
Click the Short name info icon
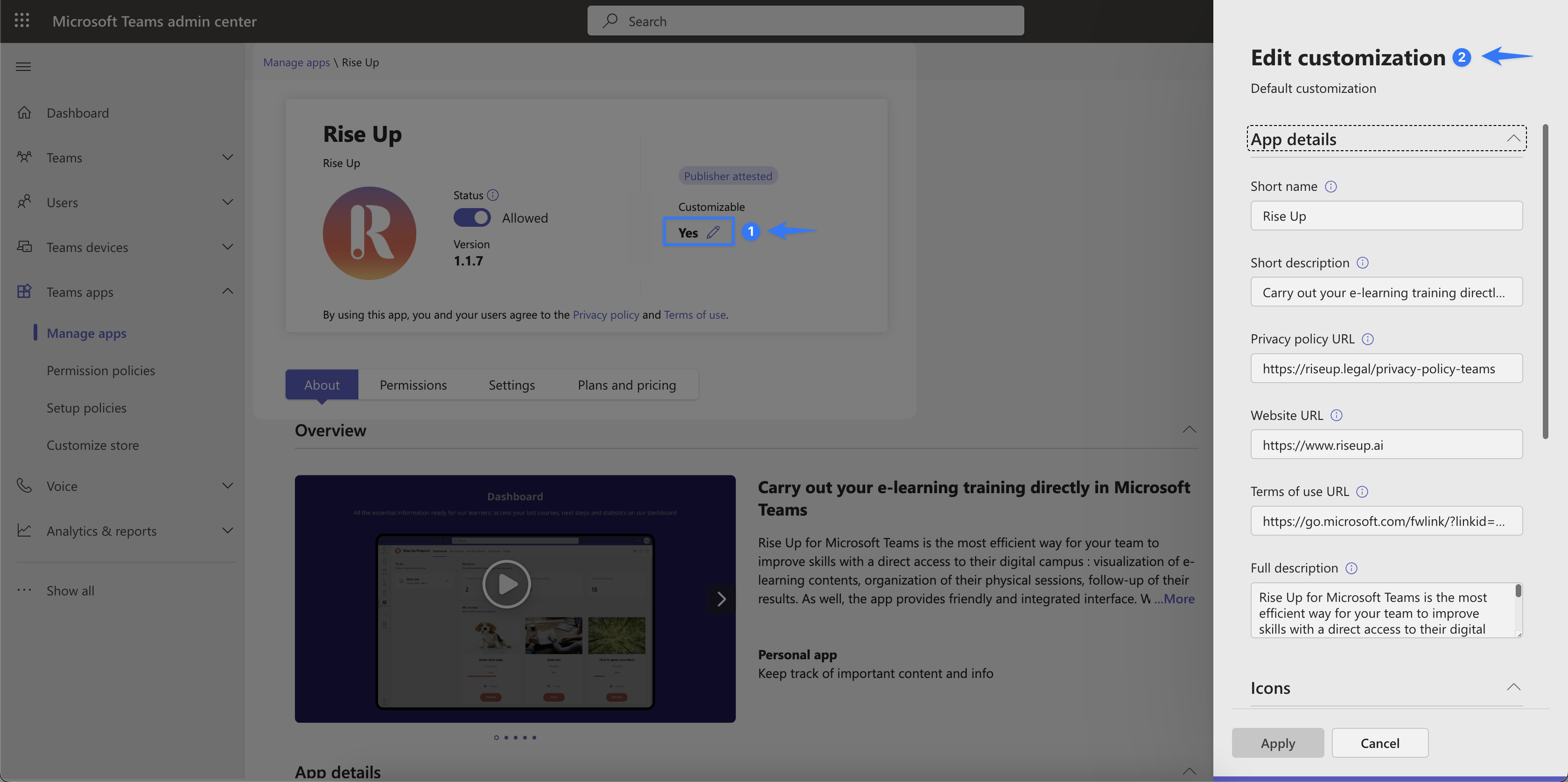coord(1330,186)
